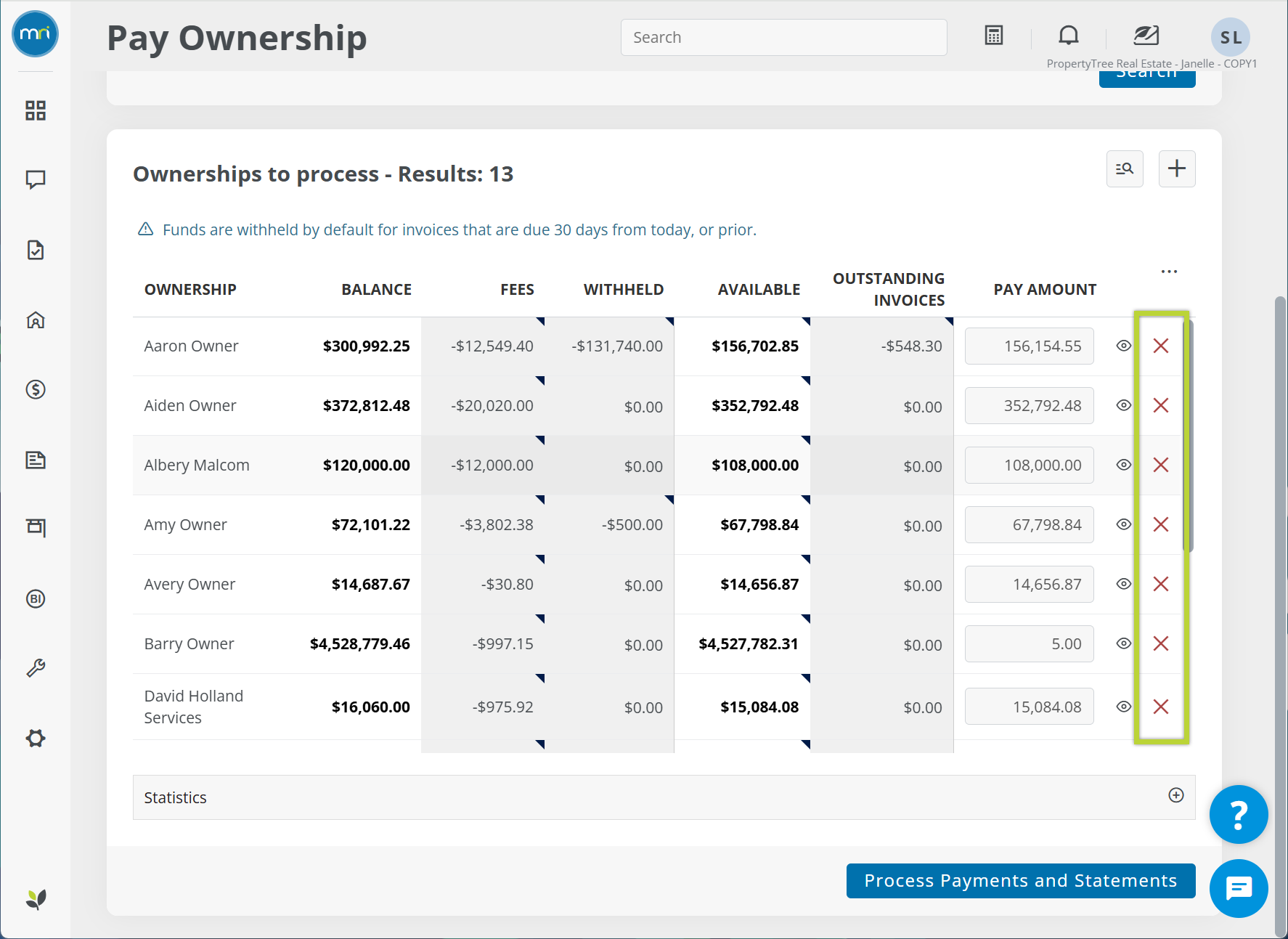Click the leaf card icon in header
The image size is (1288, 939).
tap(1146, 35)
